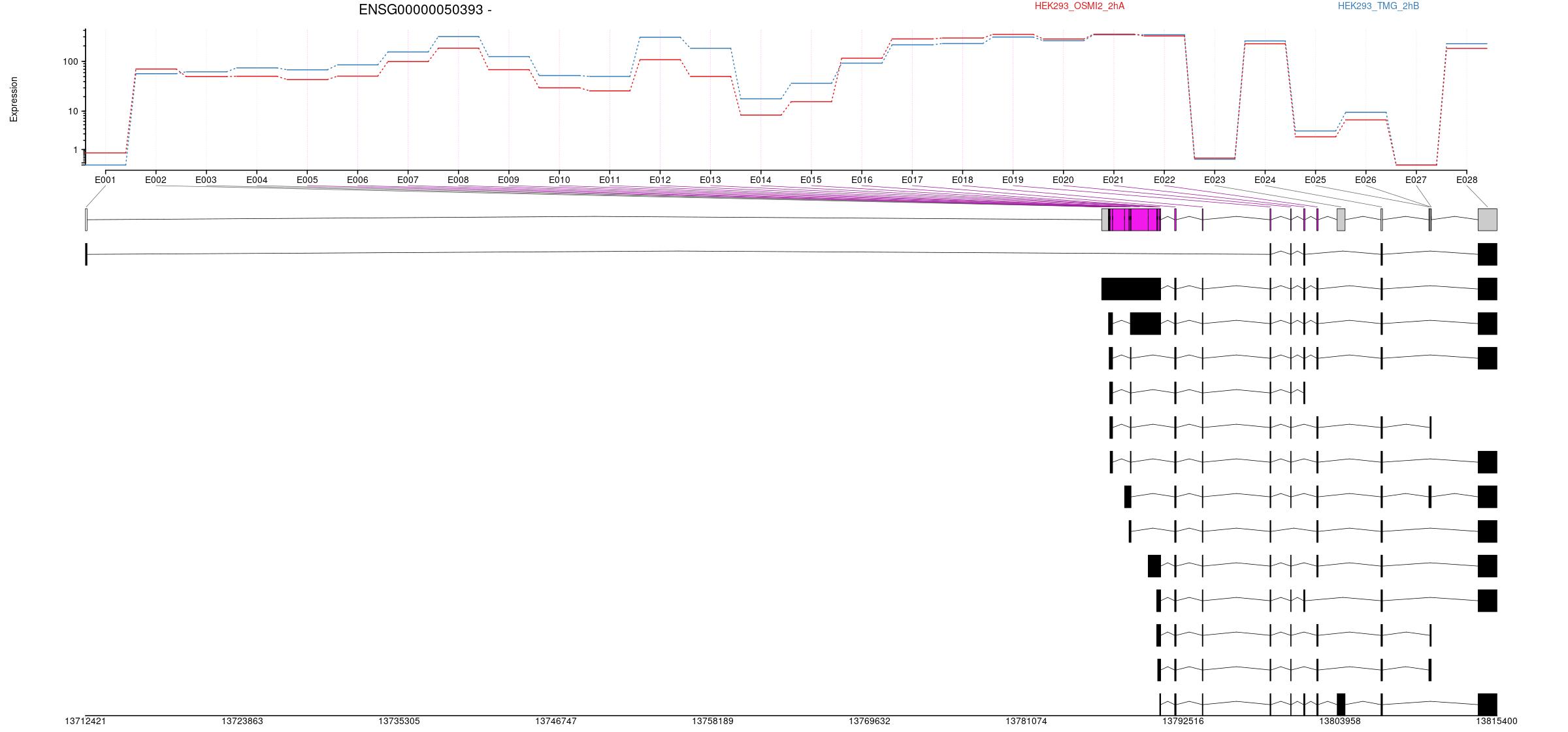This screenshot has height=732, width=1568.
Task: Click genomic coordinate 13792516
Action: tap(1183, 721)
